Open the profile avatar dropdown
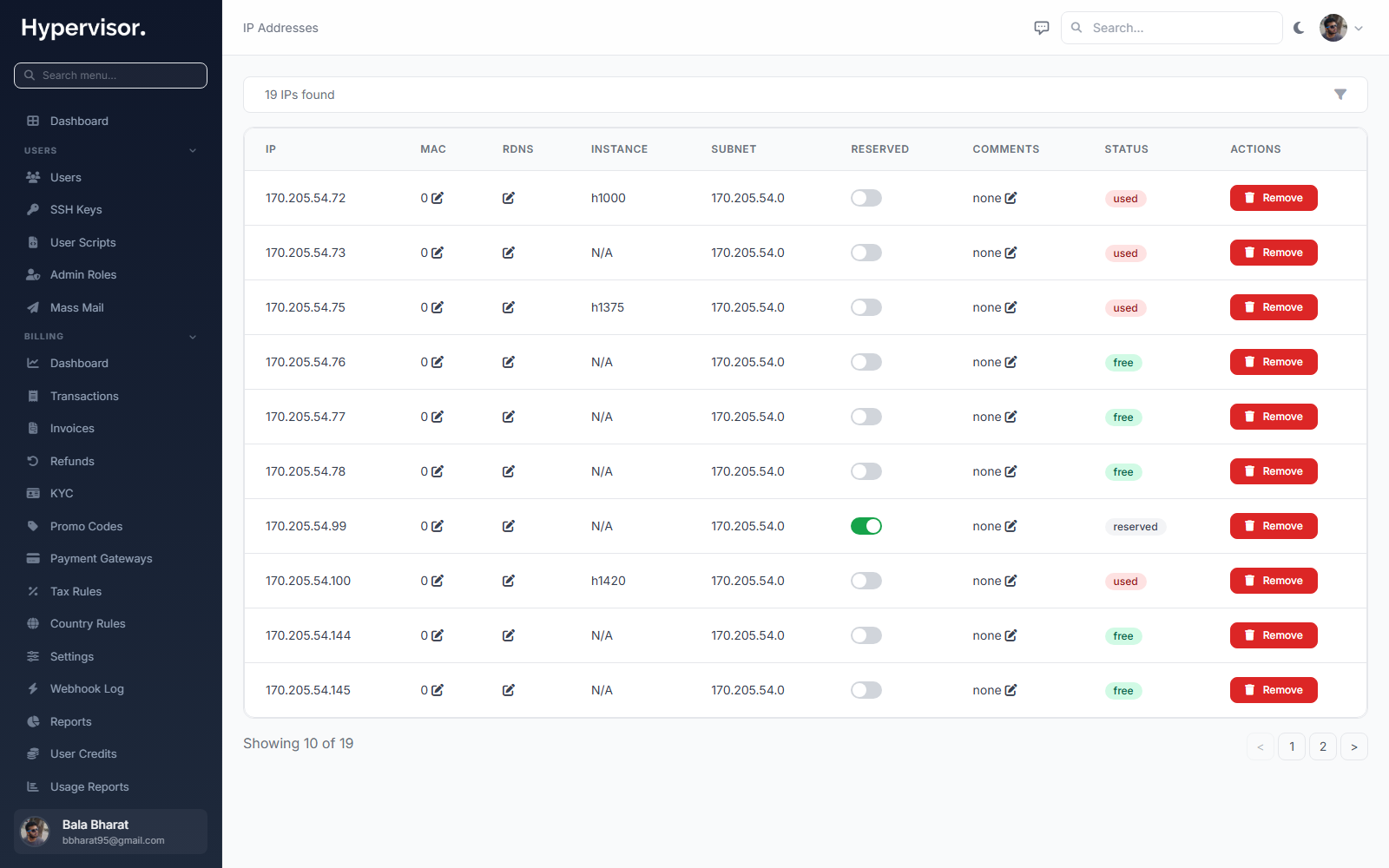1389x868 pixels. pyautogui.click(x=1342, y=28)
